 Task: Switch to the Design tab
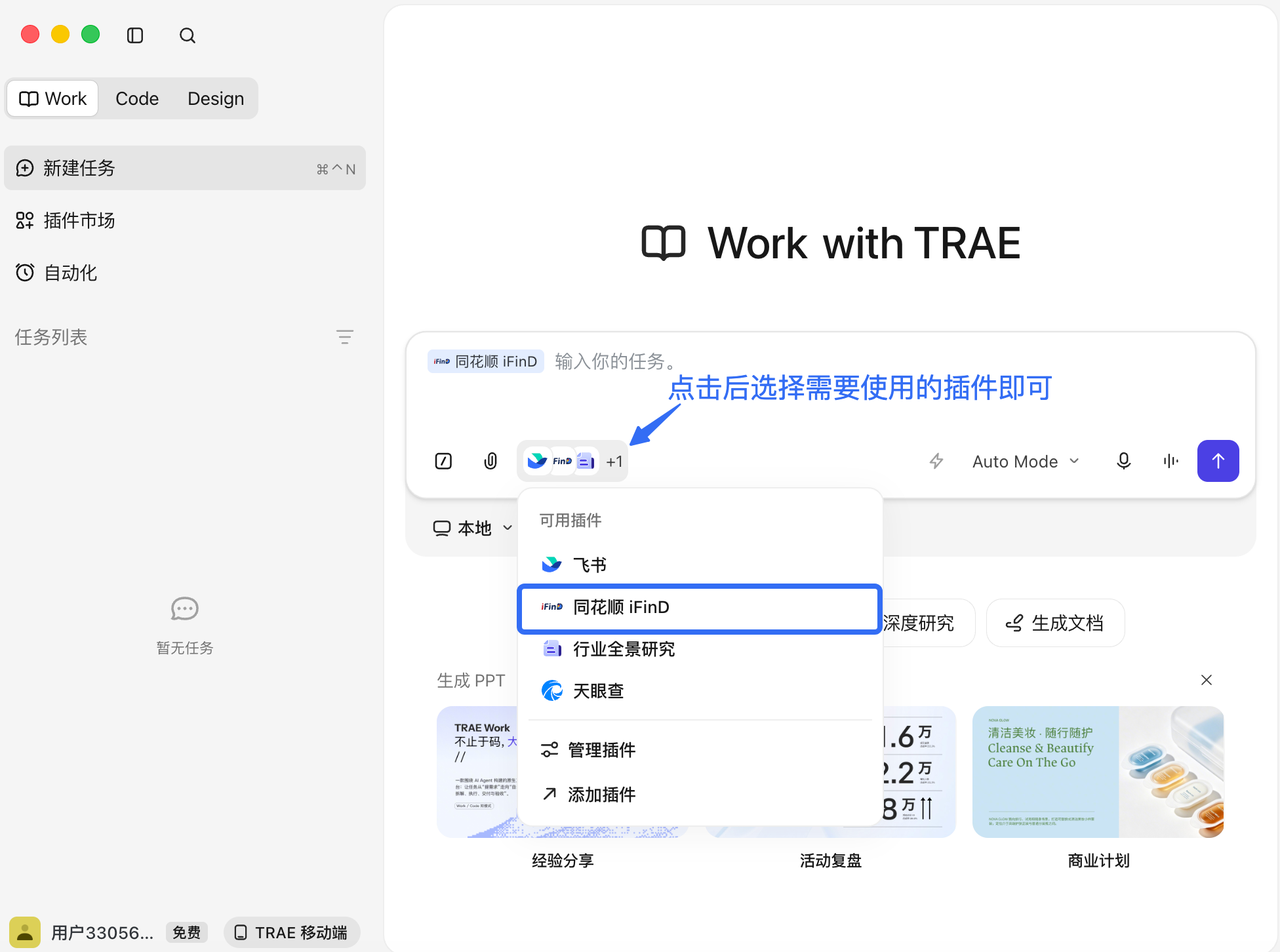(x=215, y=98)
